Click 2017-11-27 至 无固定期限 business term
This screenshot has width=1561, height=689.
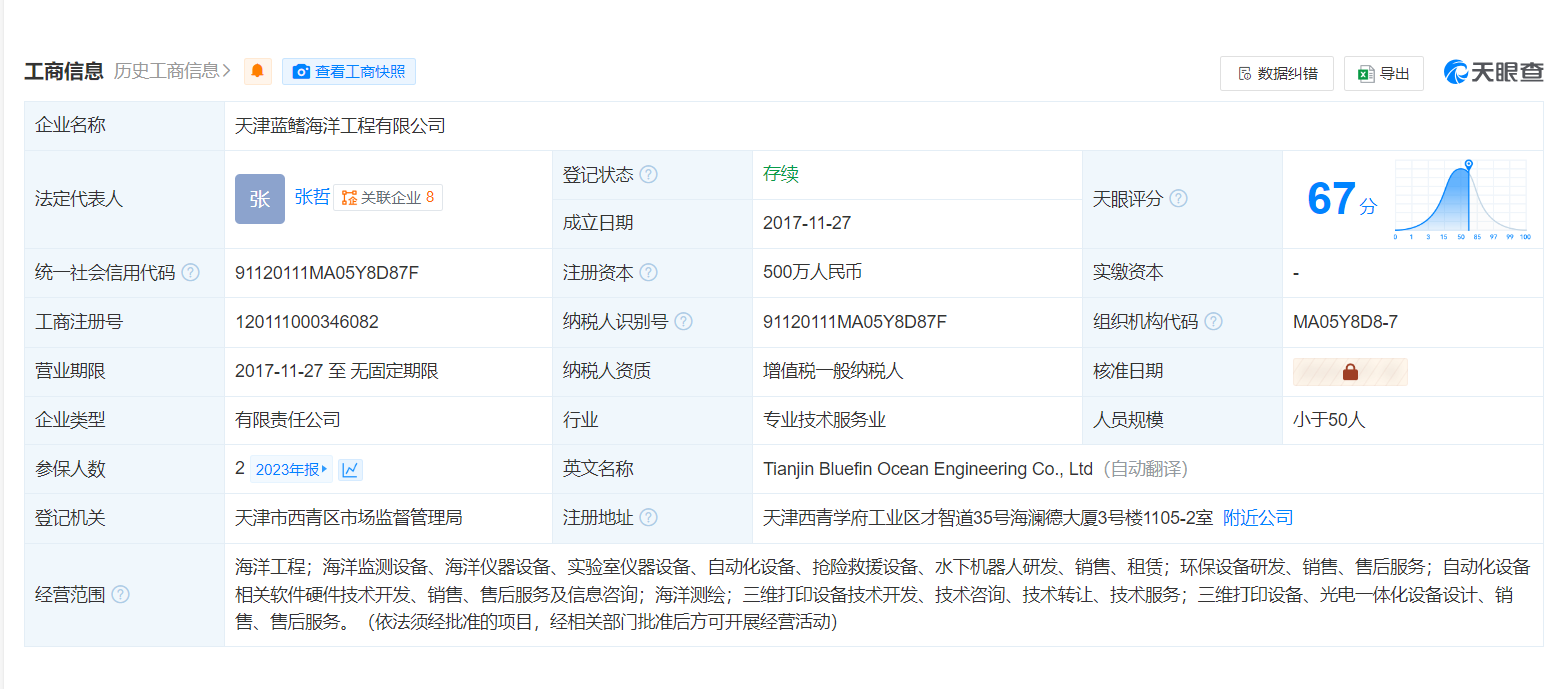tap(337, 371)
